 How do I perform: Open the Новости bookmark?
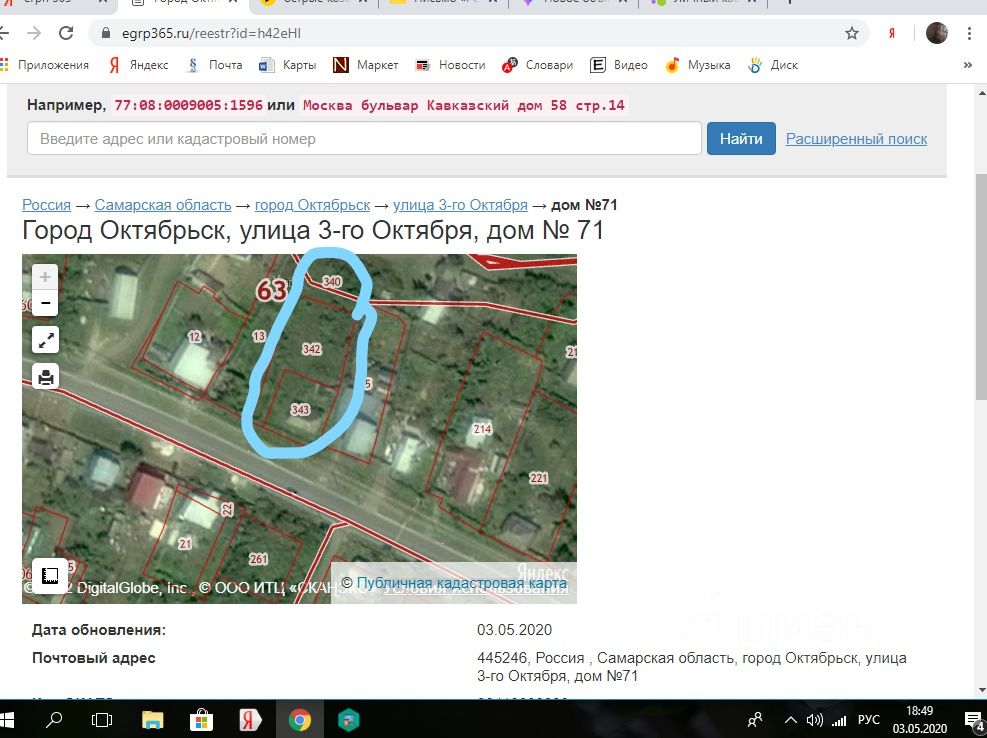pyautogui.click(x=450, y=65)
